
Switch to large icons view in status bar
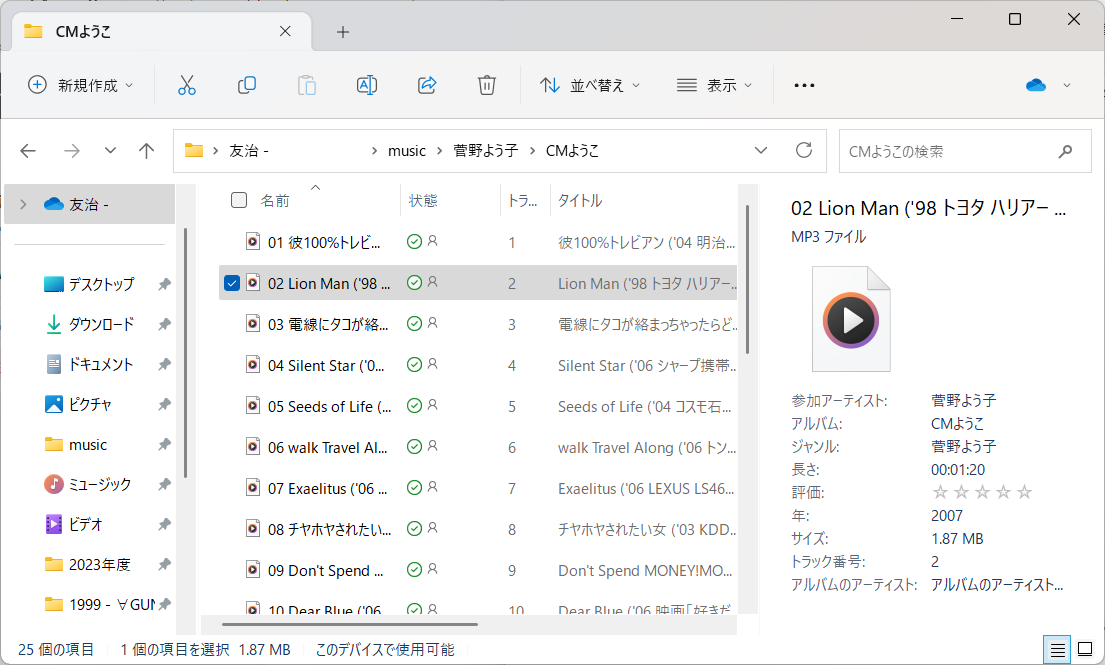[x=1085, y=650]
